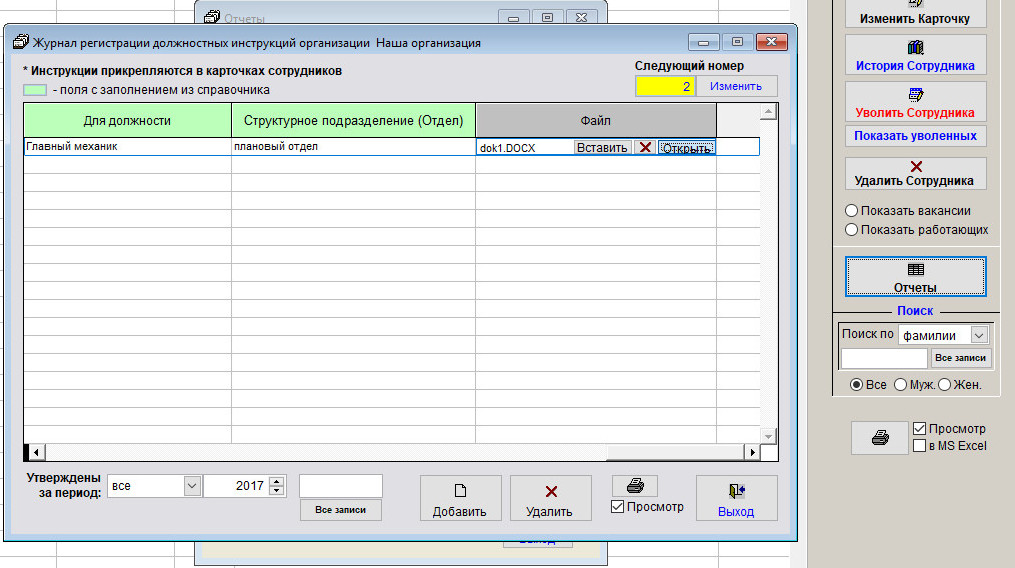Minimize the journal registration window

(704, 42)
